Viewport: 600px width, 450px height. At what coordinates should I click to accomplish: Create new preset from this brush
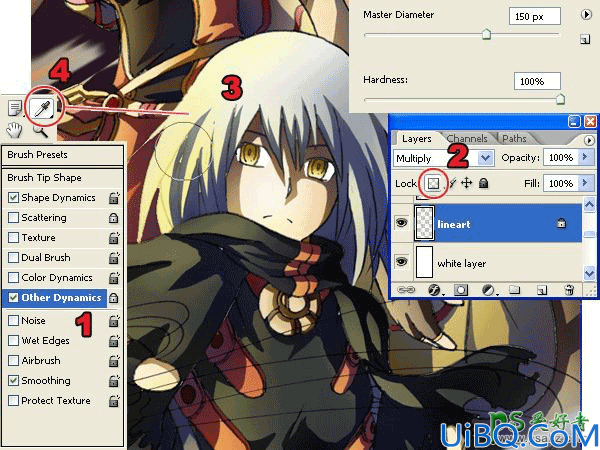coord(585,39)
